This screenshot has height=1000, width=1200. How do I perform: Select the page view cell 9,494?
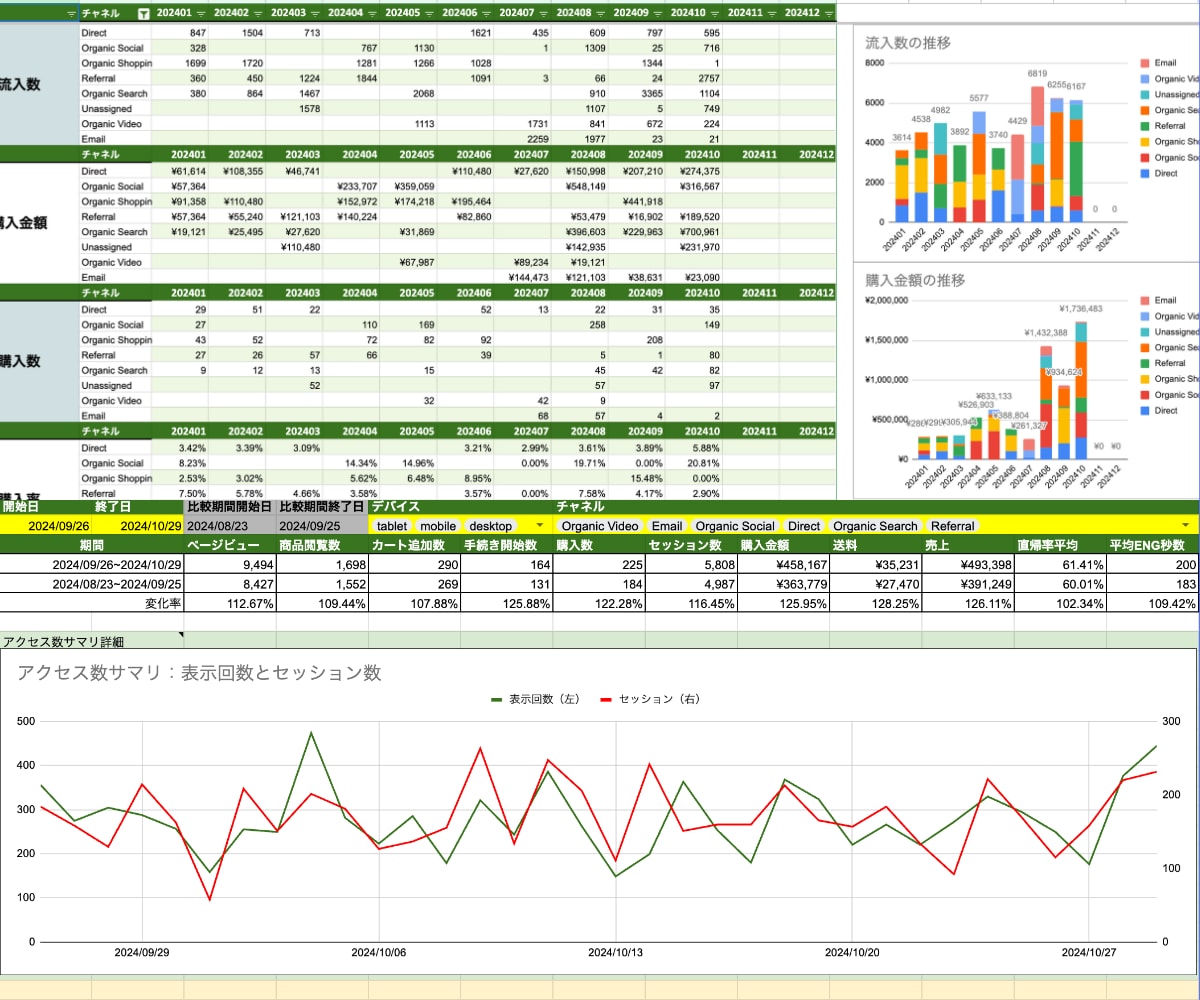click(231, 564)
